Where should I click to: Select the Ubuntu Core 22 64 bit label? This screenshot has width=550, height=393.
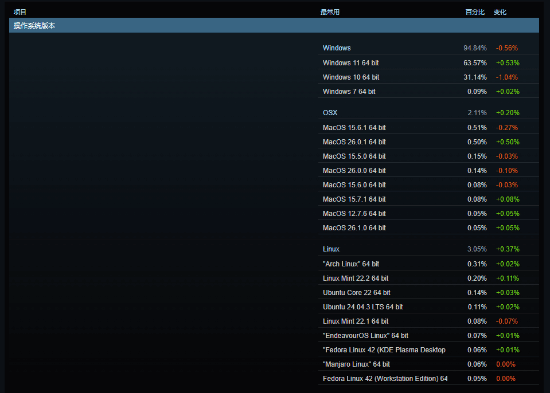tap(357, 293)
